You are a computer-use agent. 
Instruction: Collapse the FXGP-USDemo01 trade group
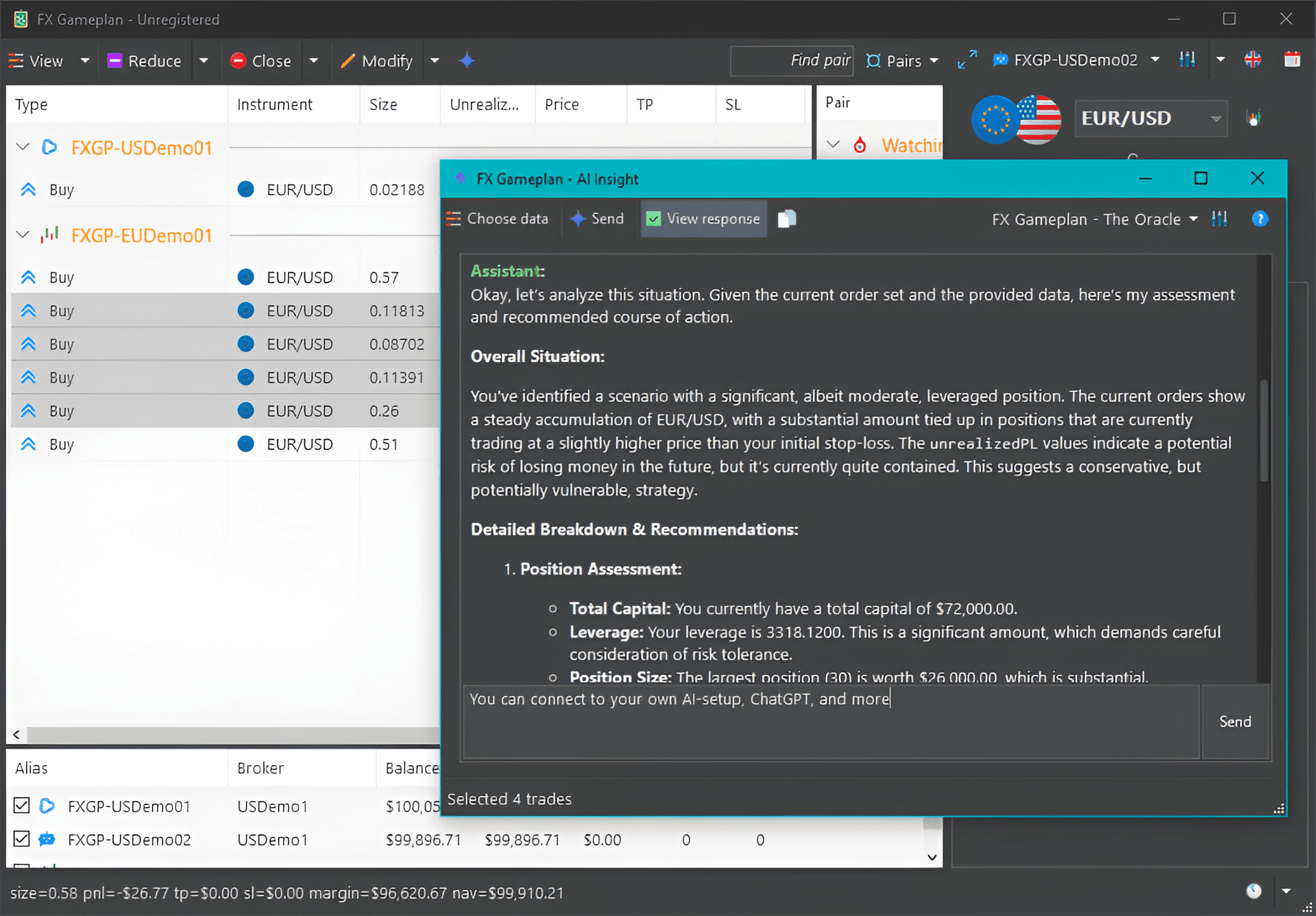[23, 147]
